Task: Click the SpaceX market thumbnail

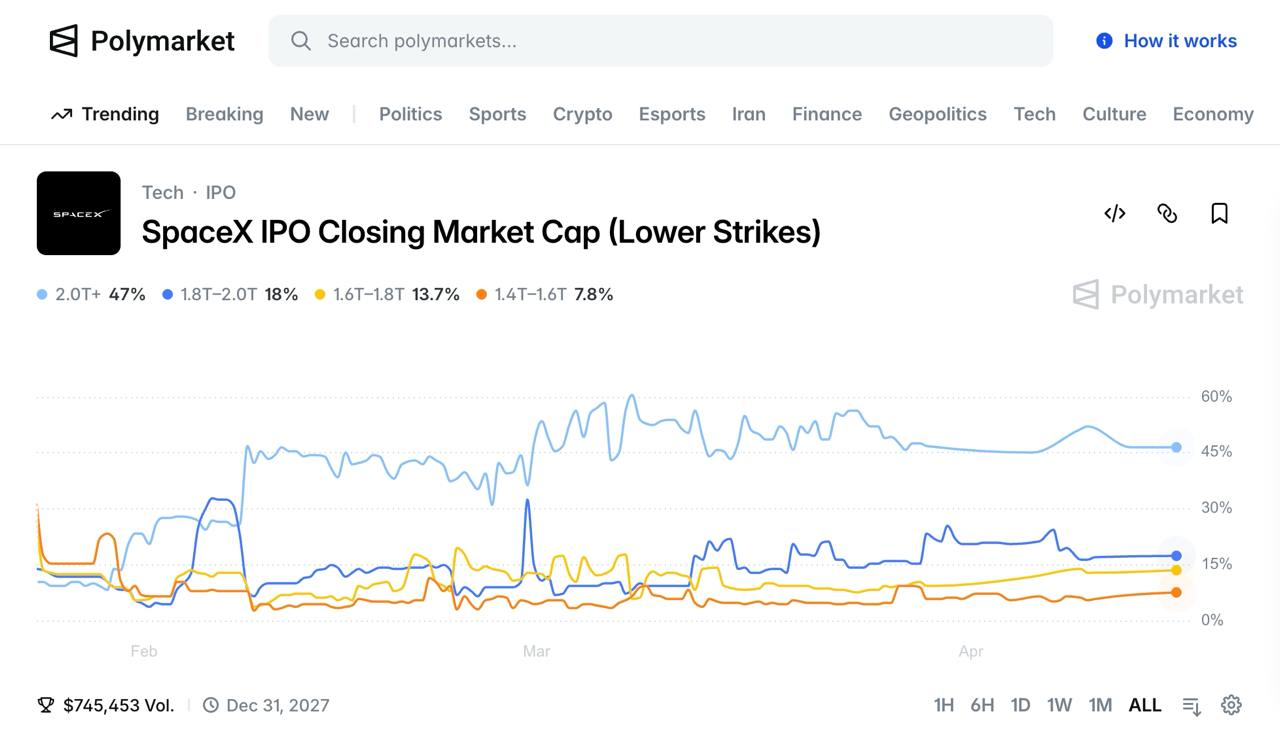Action: tap(79, 213)
